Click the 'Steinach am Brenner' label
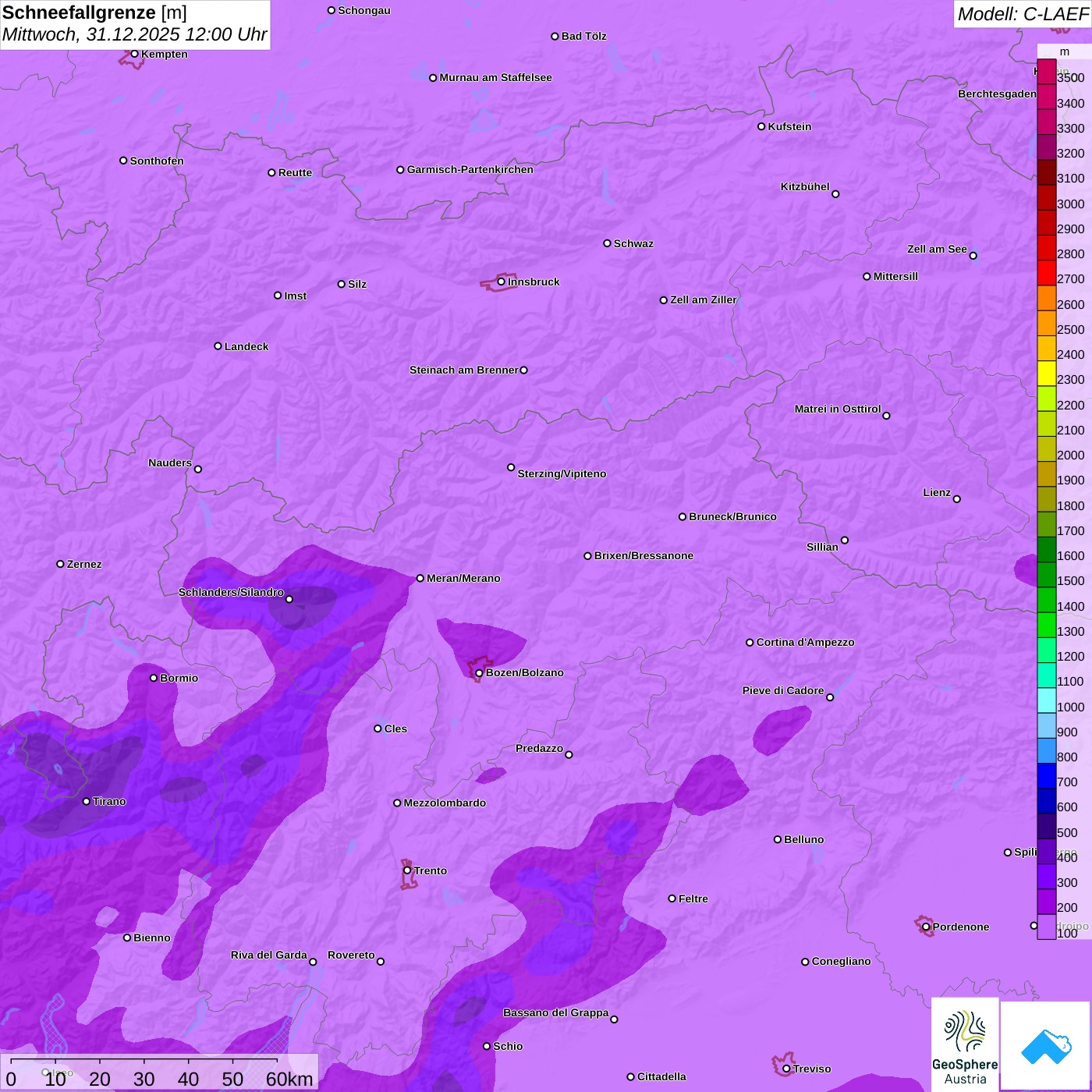Image resolution: width=1092 pixels, height=1092 pixels. click(464, 370)
